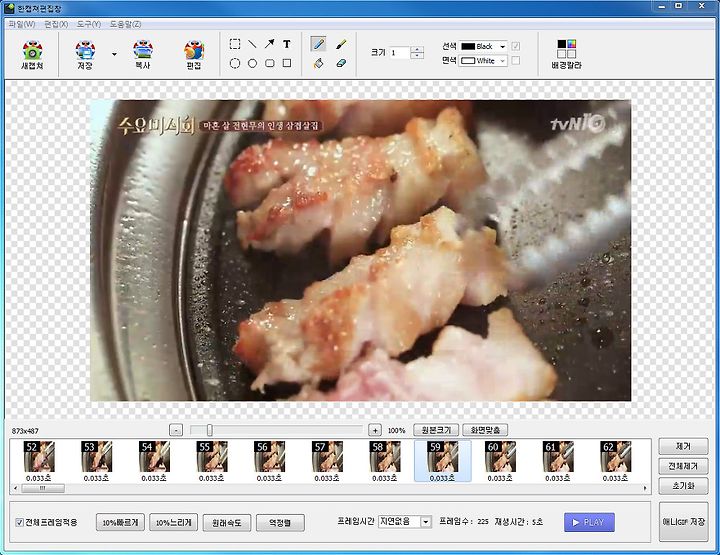Select the paint bucket fill tool
This screenshot has height=555, width=720.
click(318, 63)
